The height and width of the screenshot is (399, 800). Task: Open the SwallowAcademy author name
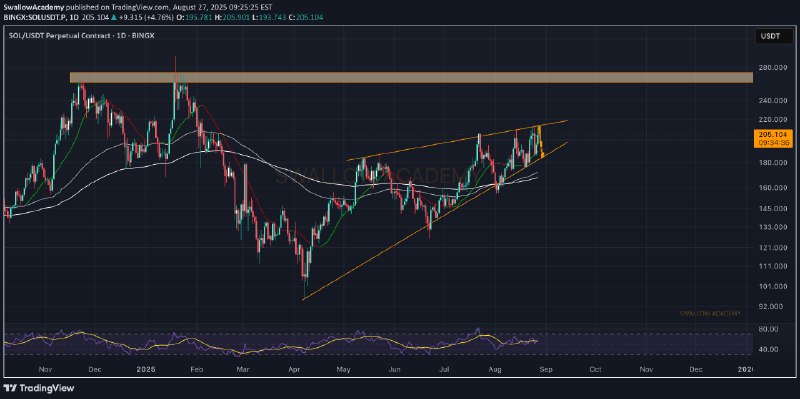[x=33, y=8]
